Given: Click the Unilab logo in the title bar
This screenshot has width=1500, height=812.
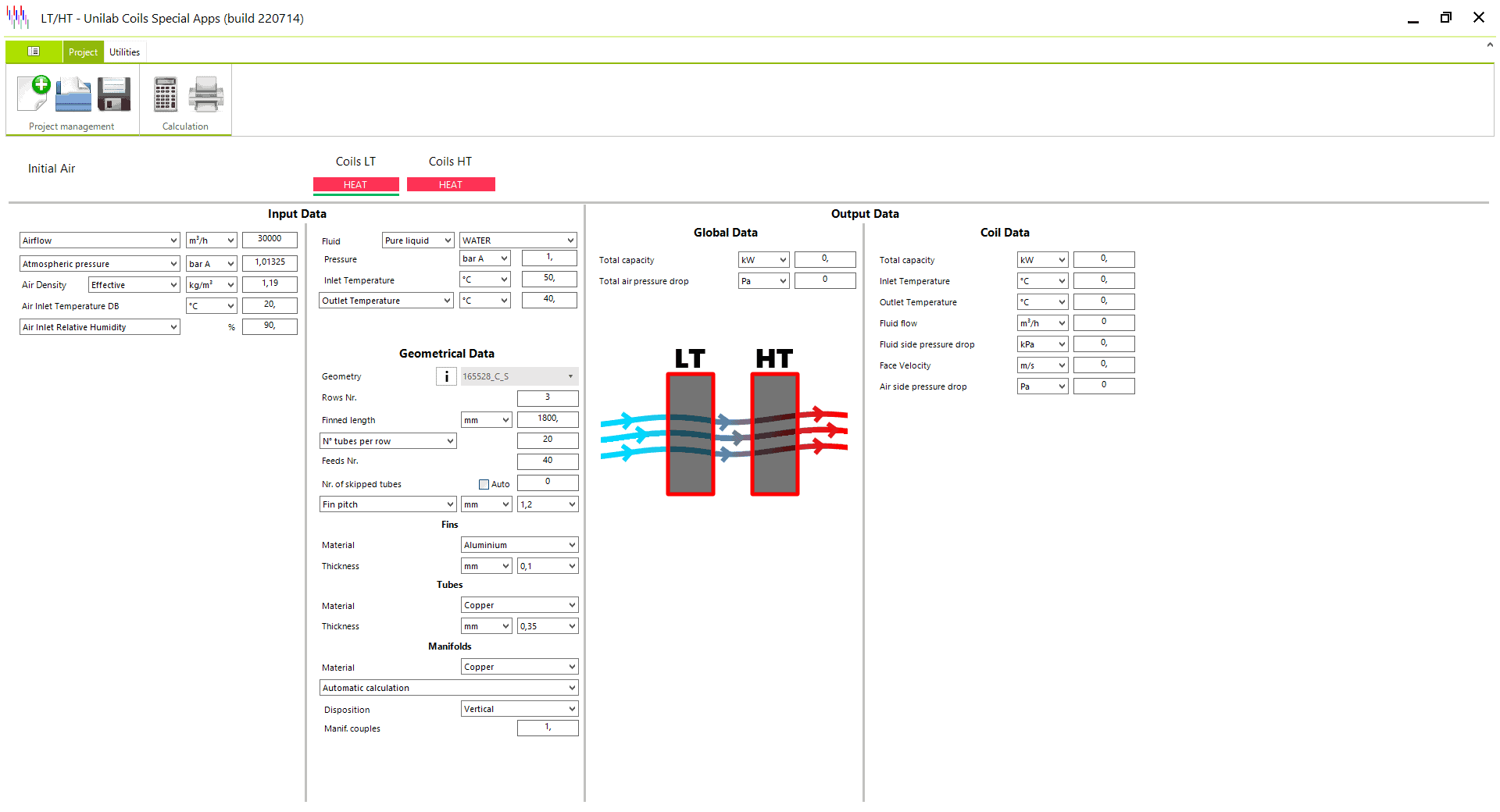Looking at the screenshot, I should tap(16, 16).
